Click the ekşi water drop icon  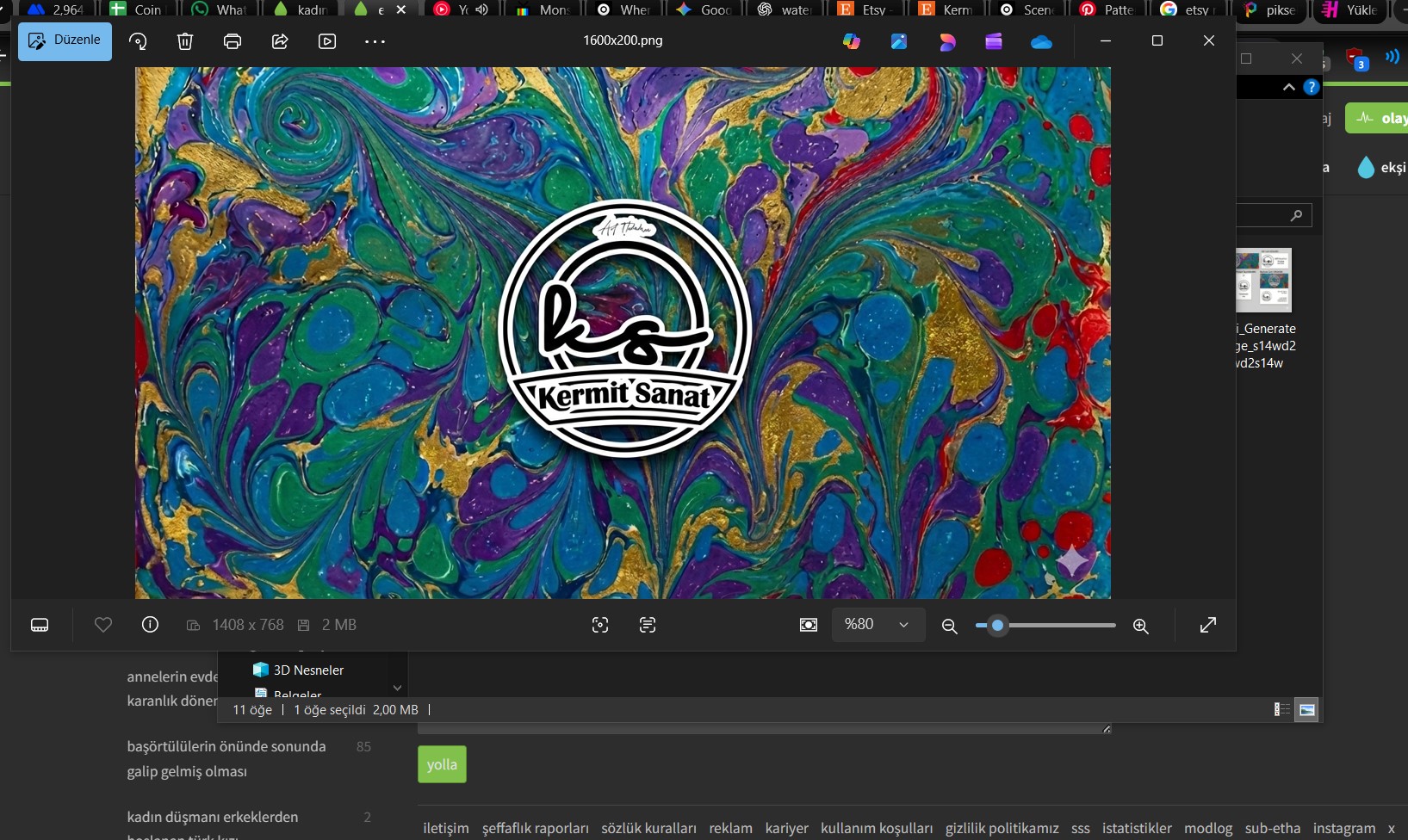pyautogui.click(x=1366, y=167)
